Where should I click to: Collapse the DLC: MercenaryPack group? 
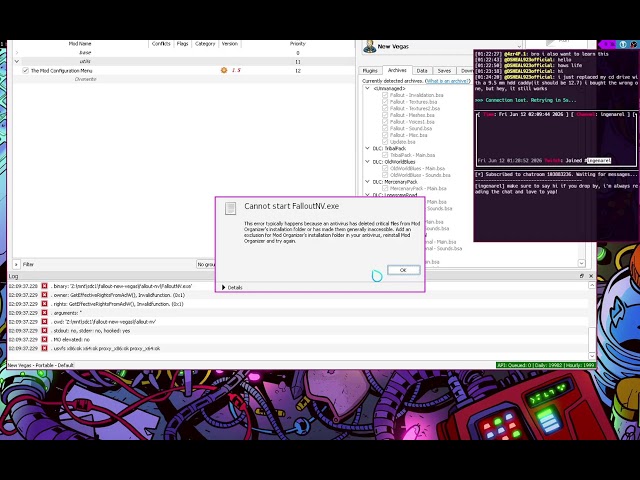tap(367, 182)
